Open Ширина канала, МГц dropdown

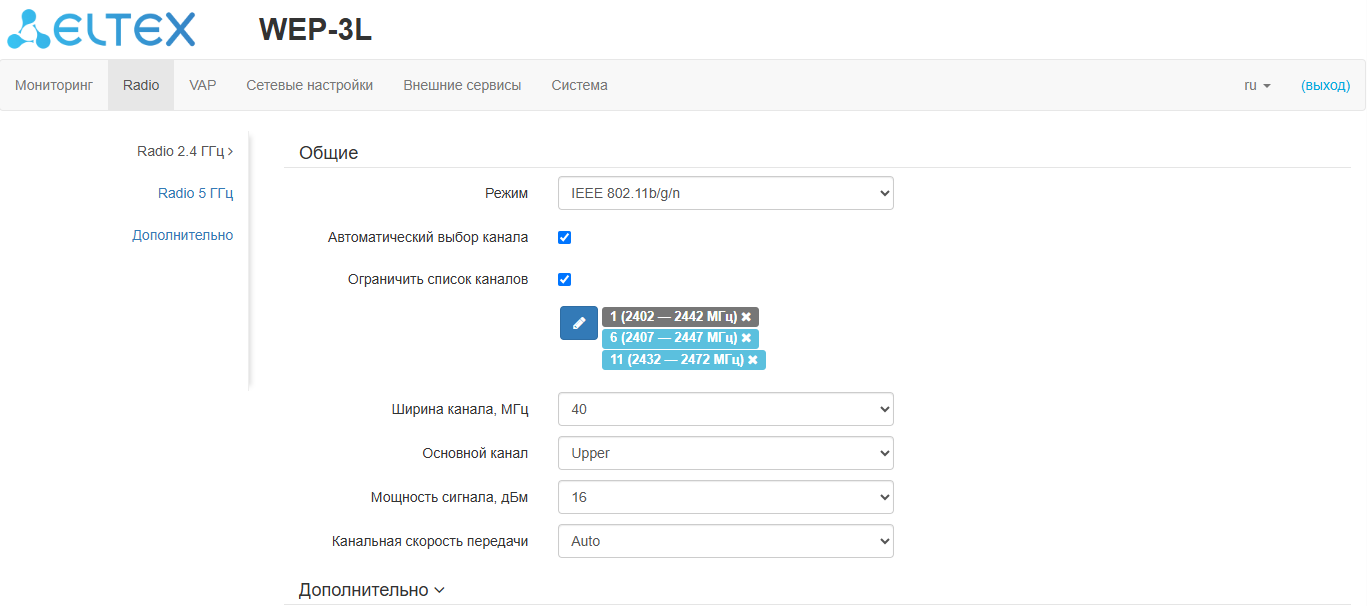pos(725,409)
